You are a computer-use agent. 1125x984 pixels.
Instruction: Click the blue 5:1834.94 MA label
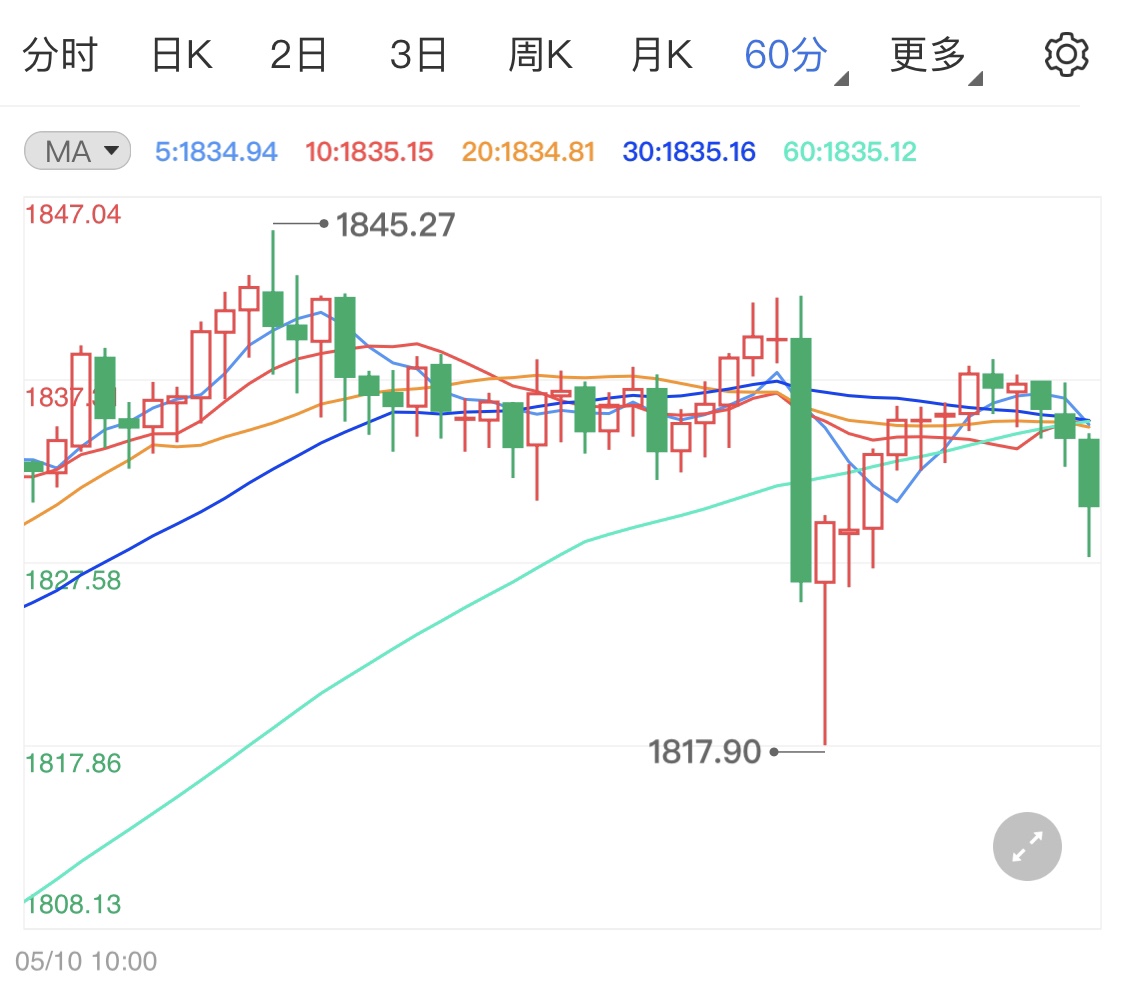coord(216,150)
